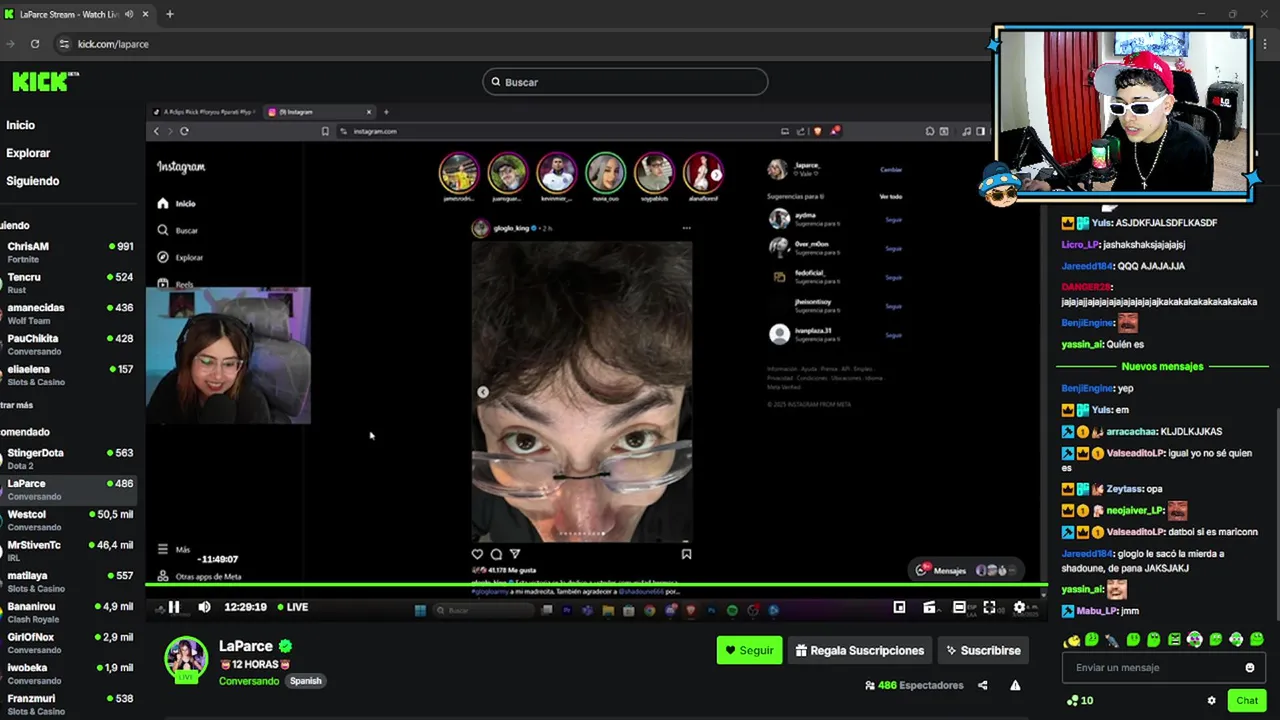Open a new browser tab
This screenshot has height=720, width=1280.
tap(169, 14)
